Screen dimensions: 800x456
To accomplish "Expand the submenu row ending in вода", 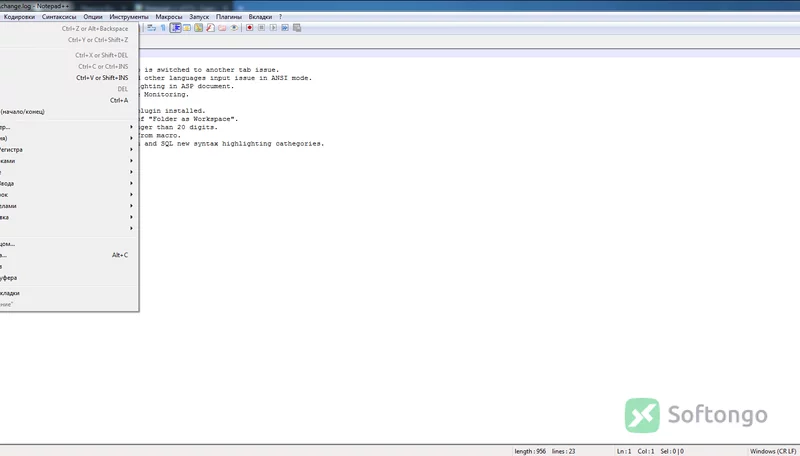I will point(69,183).
